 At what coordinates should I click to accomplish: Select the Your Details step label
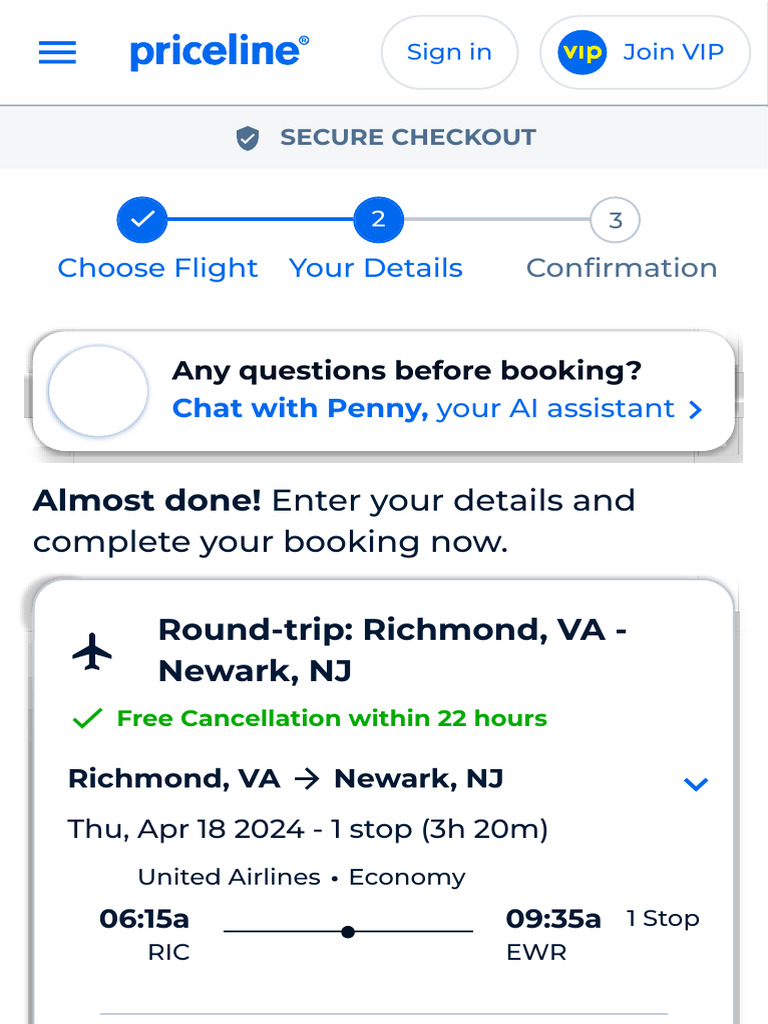click(376, 268)
